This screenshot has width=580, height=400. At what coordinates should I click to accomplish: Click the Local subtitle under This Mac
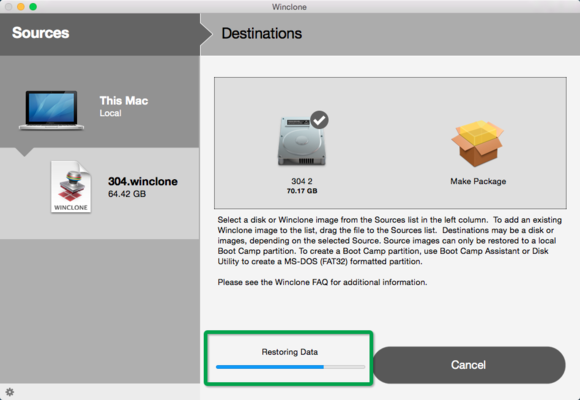[110, 113]
